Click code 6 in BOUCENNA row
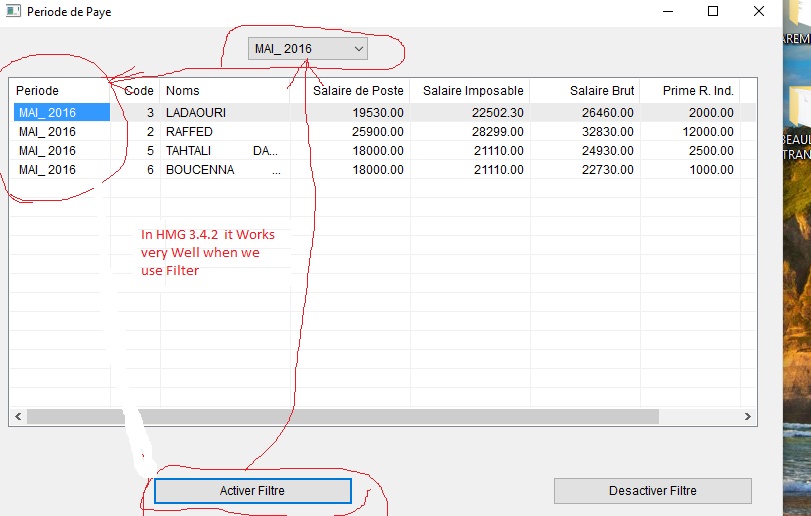 (x=150, y=170)
